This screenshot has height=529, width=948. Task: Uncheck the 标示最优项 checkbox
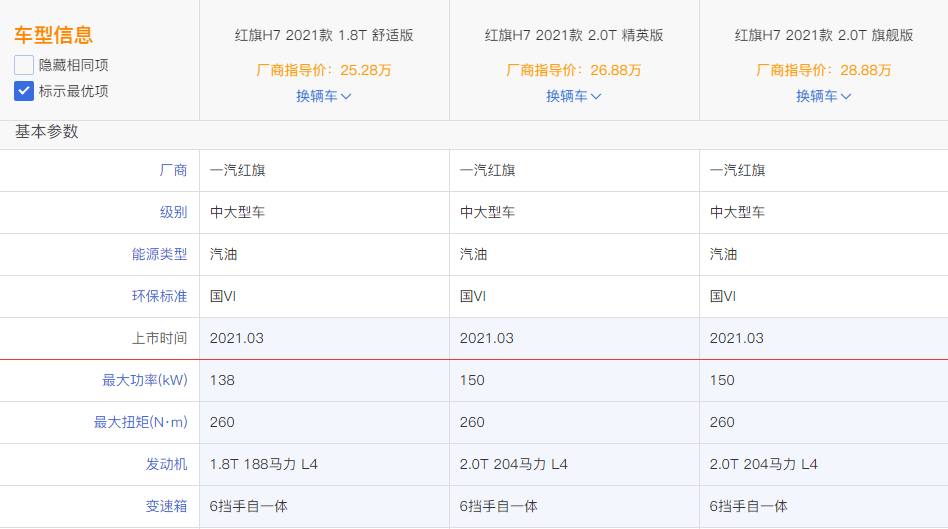(x=24, y=91)
